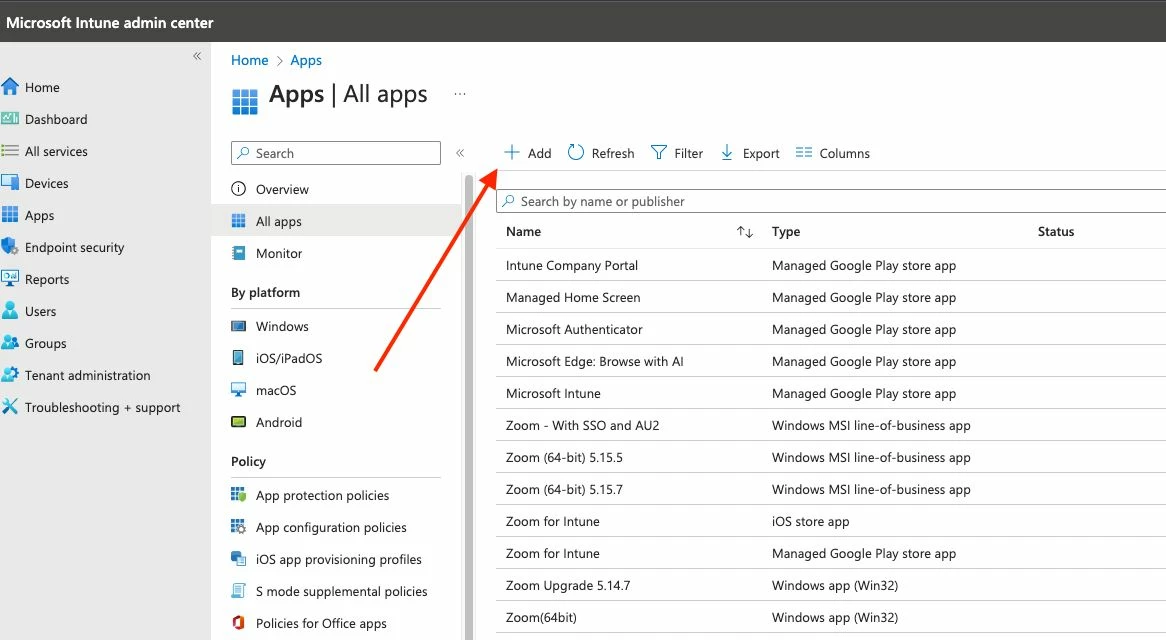
Task: Click the Groups people icon
Action: click(10, 343)
